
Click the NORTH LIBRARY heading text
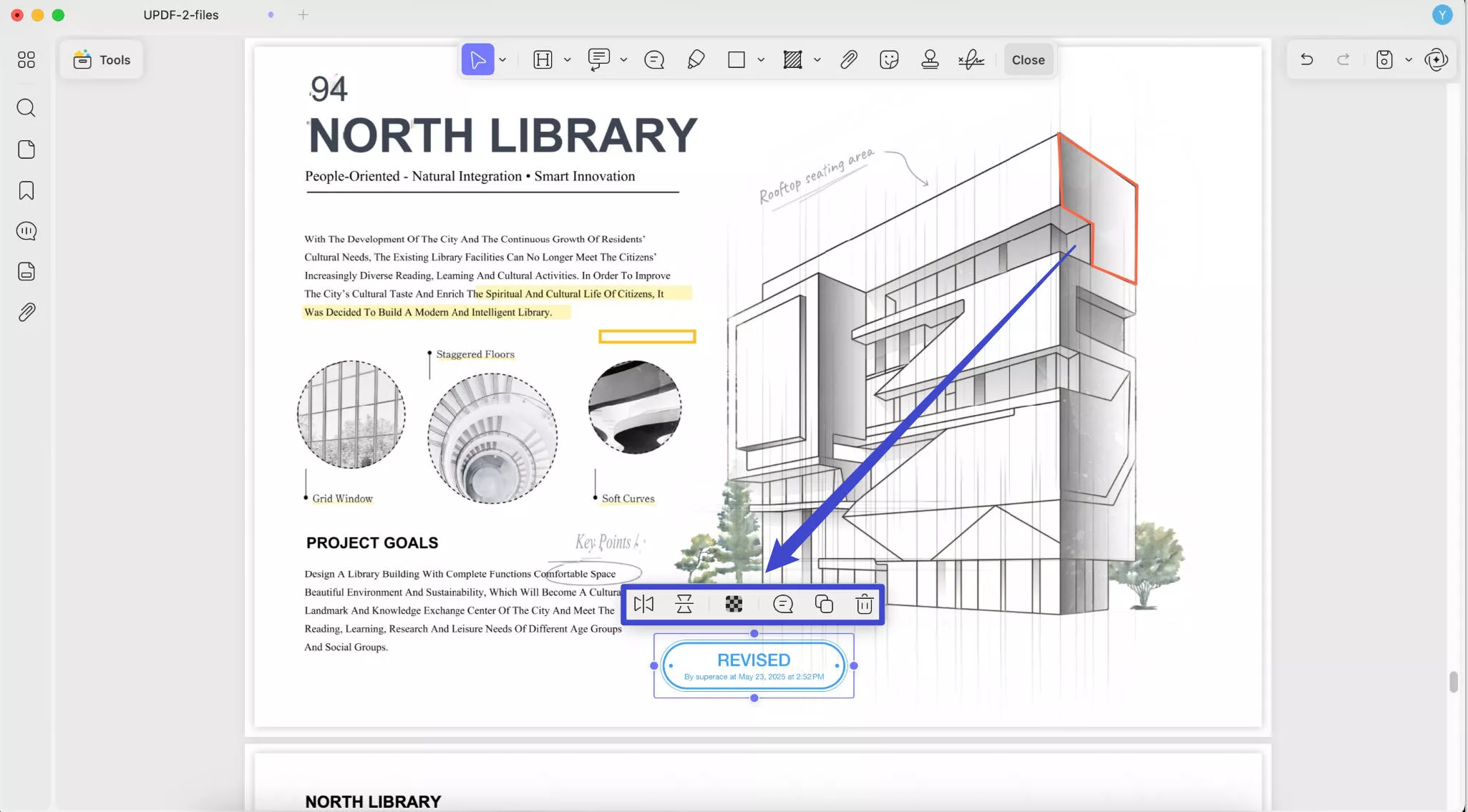click(502, 135)
